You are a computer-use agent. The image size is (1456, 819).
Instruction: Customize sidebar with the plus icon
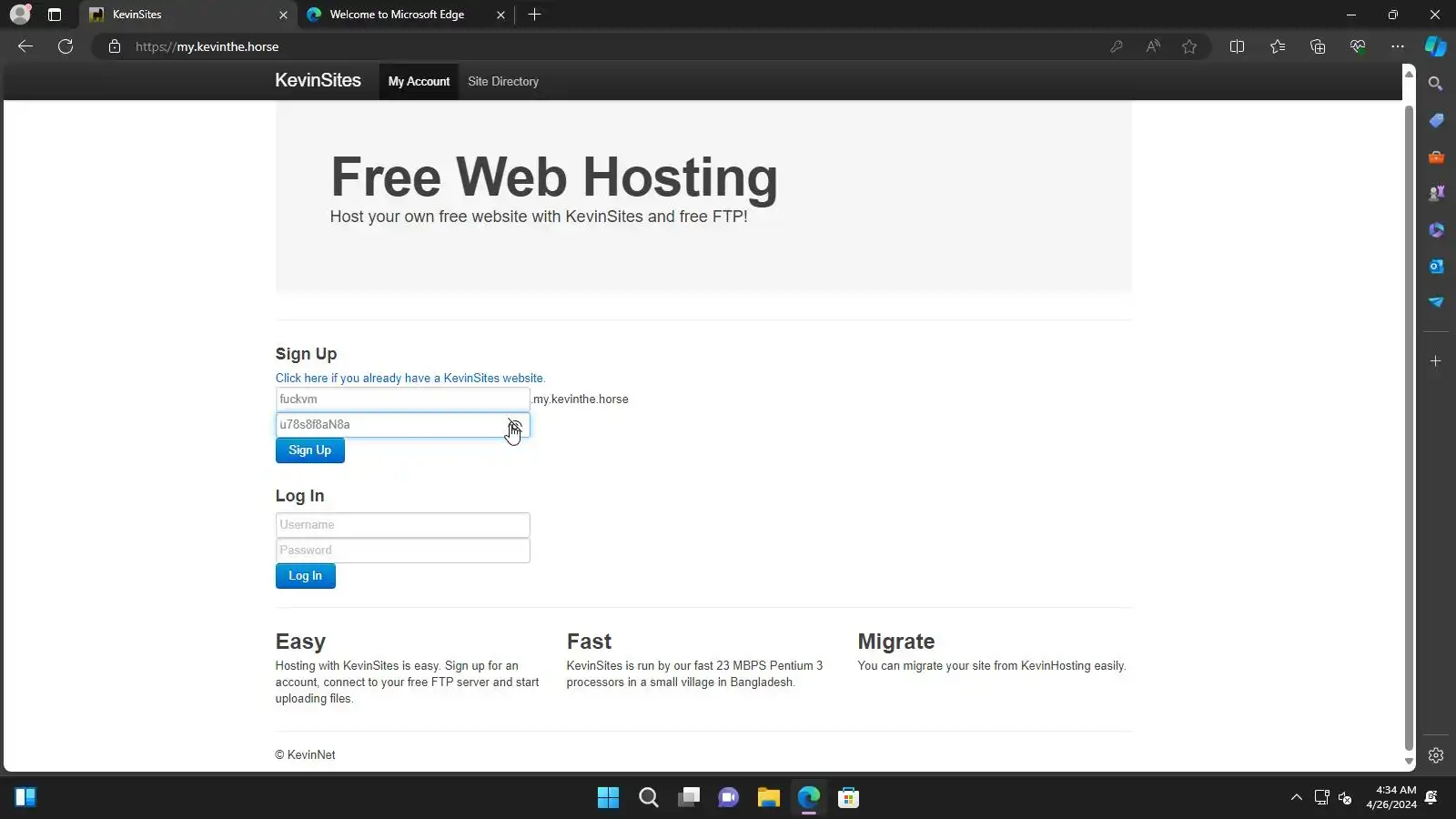coord(1436,361)
